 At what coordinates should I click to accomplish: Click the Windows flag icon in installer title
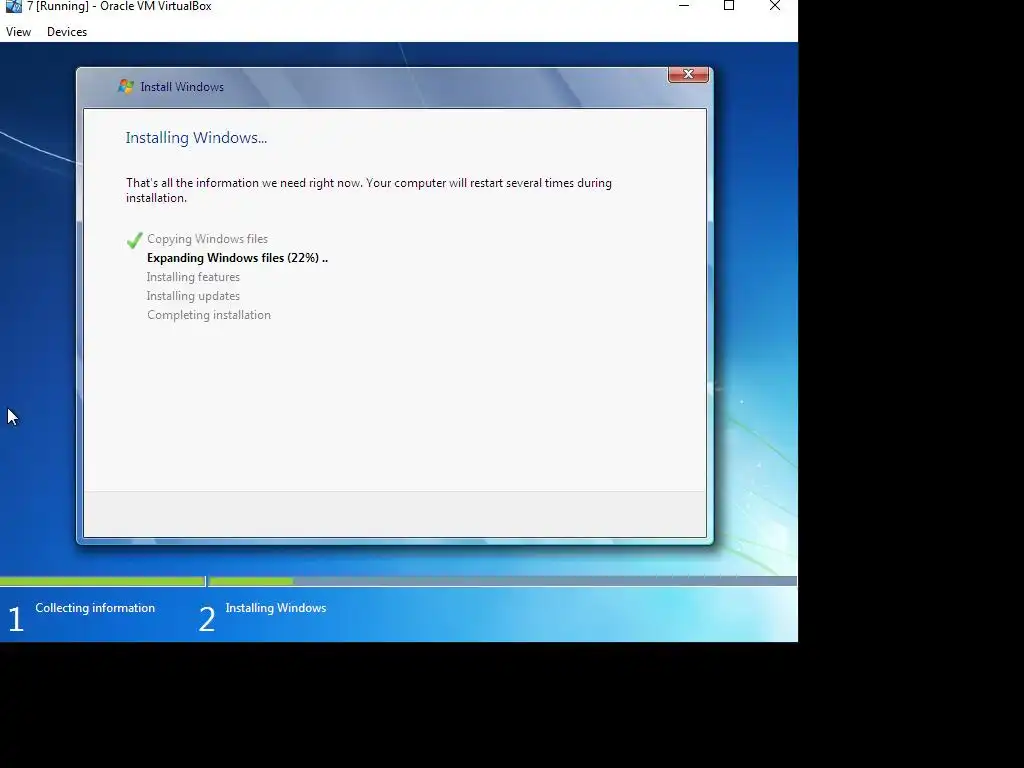(x=125, y=86)
